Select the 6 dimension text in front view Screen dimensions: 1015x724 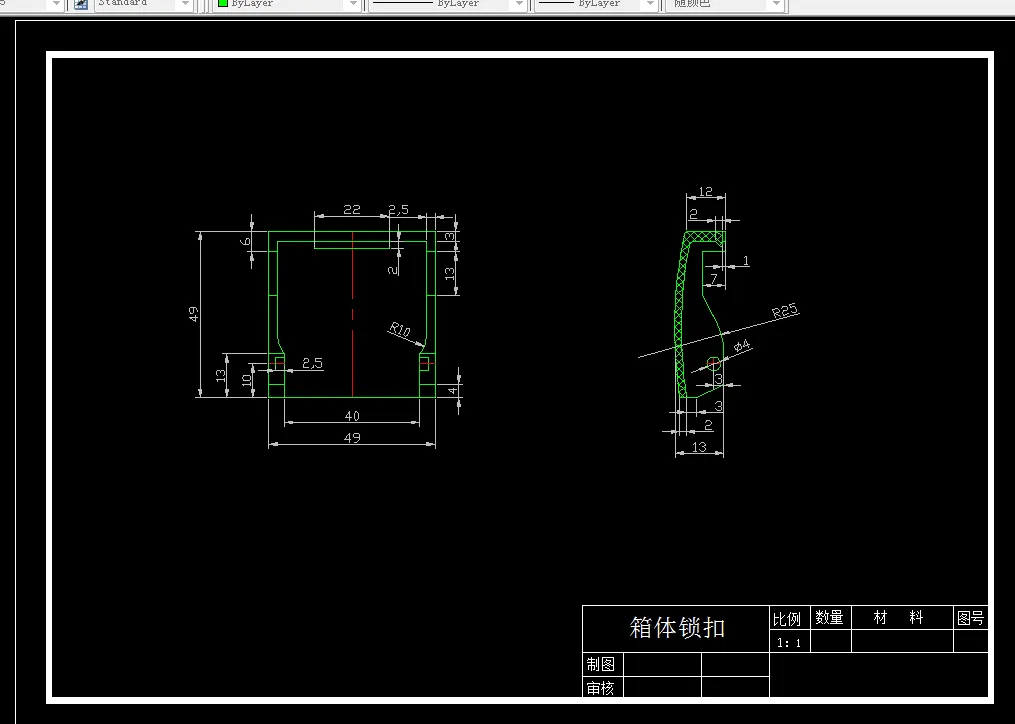(245, 242)
